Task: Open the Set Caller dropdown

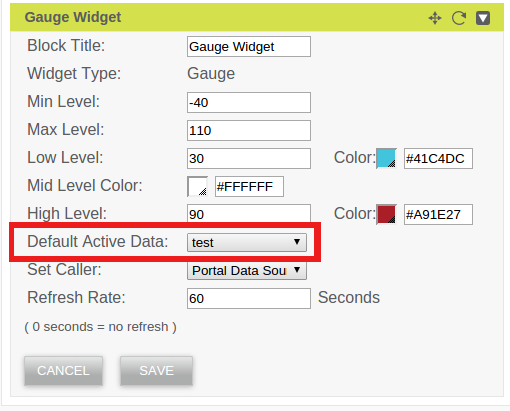Action: tap(247, 270)
